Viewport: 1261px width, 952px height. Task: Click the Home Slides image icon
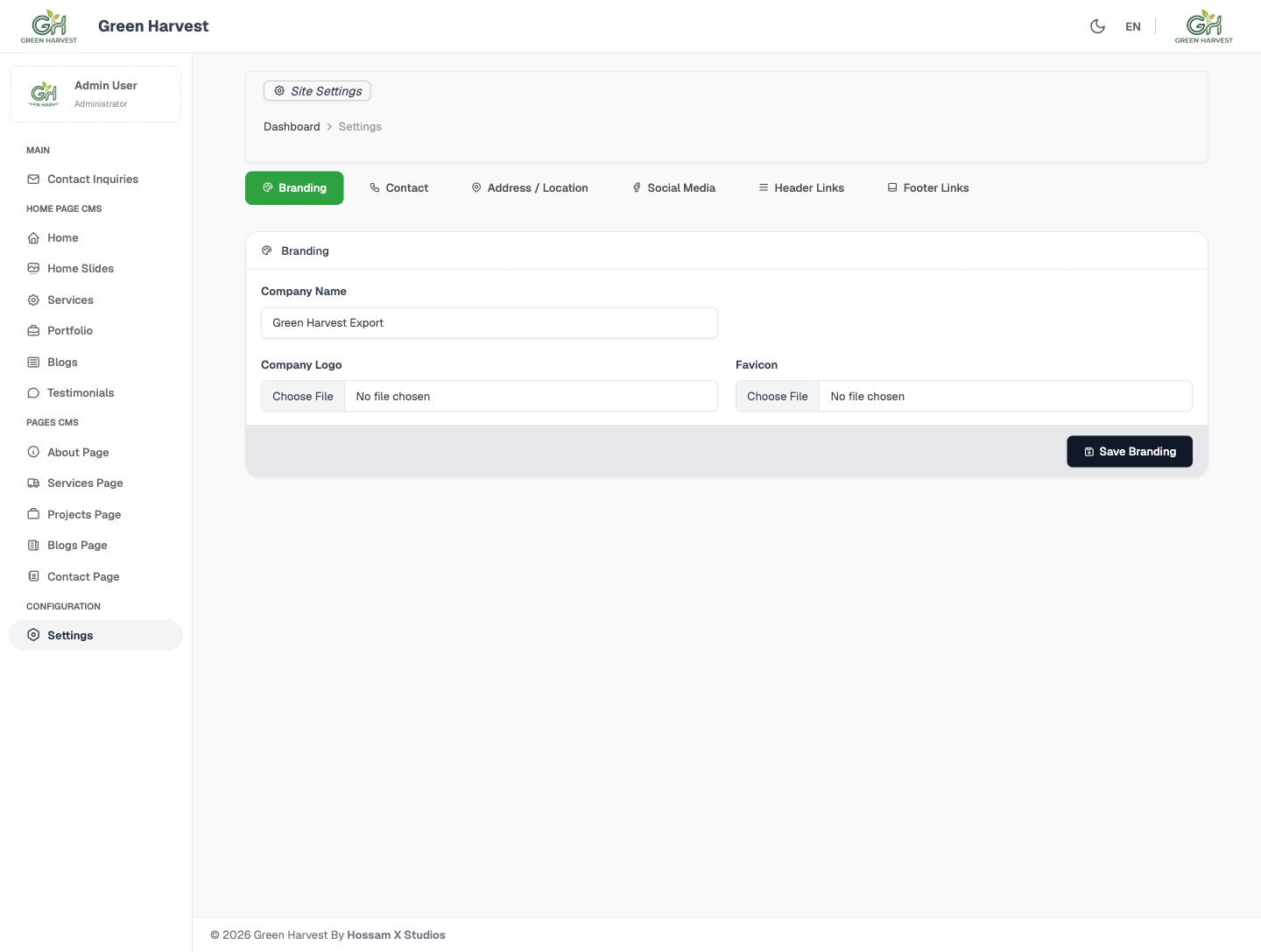(x=33, y=268)
